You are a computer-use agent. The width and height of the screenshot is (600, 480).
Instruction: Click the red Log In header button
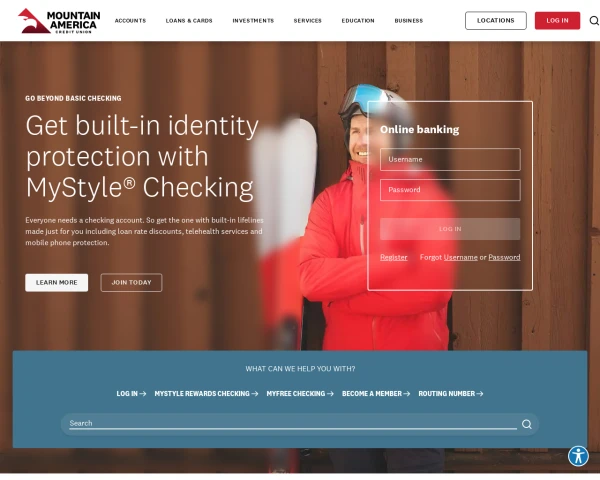[x=557, y=21]
